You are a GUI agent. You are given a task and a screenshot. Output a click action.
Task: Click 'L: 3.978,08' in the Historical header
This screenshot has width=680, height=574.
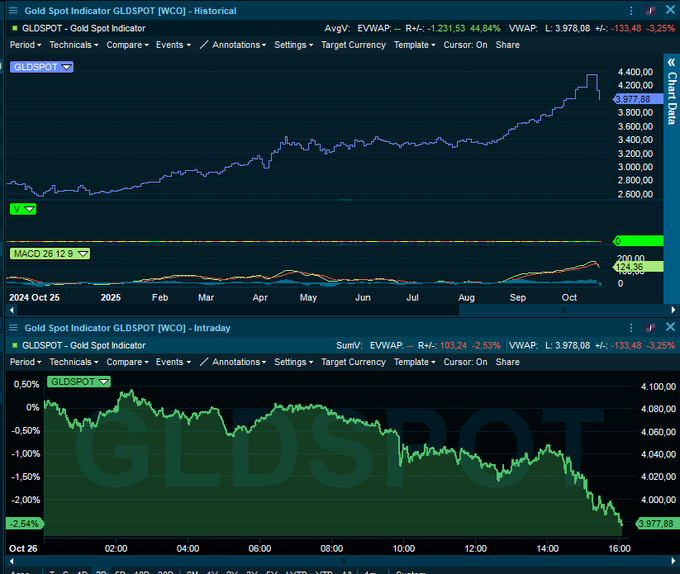(567, 28)
